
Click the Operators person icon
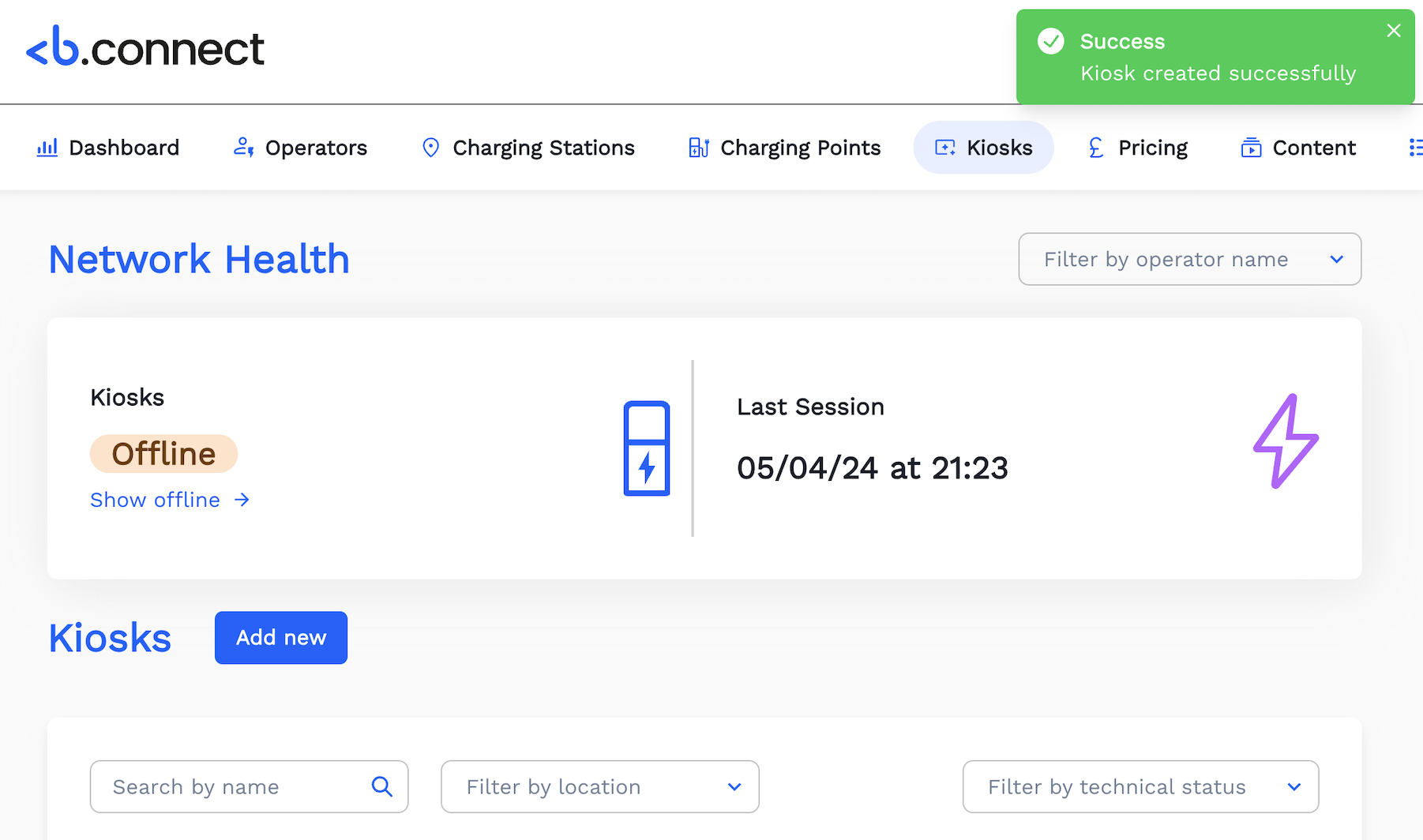(x=243, y=148)
